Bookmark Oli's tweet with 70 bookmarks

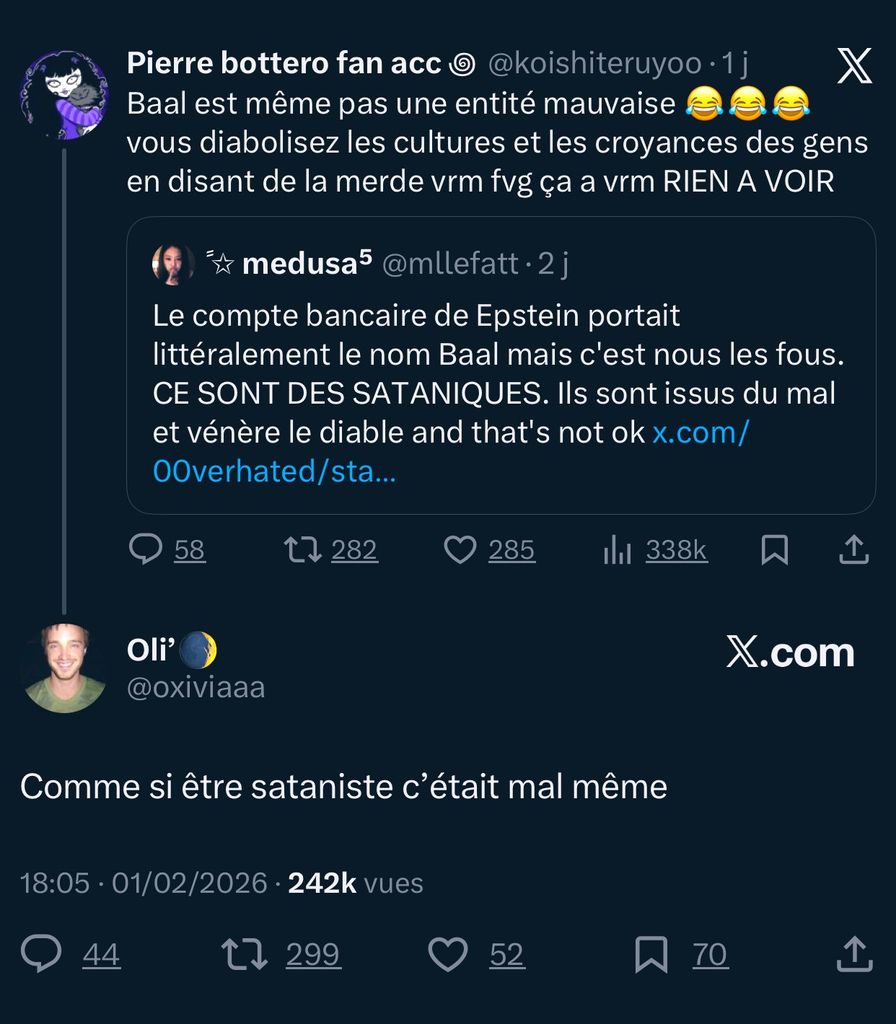click(651, 954)
